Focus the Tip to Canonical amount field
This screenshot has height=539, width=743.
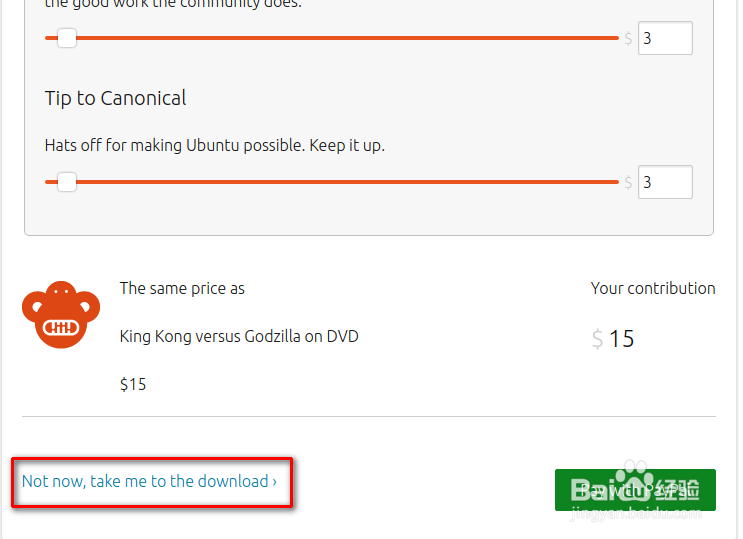pyautogui.click(x=665, y=182)
